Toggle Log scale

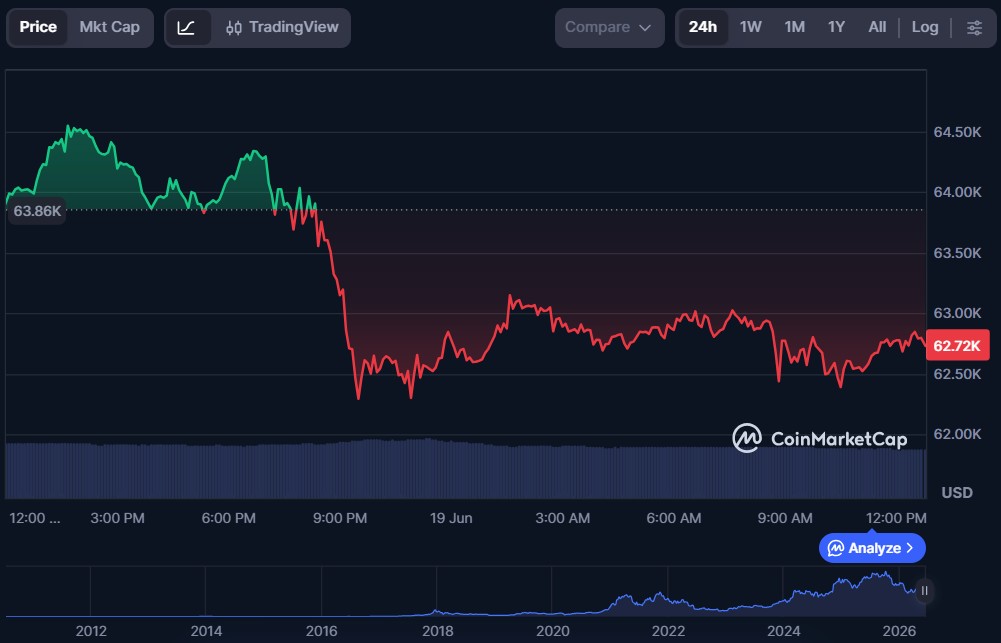tap(925, 27)
